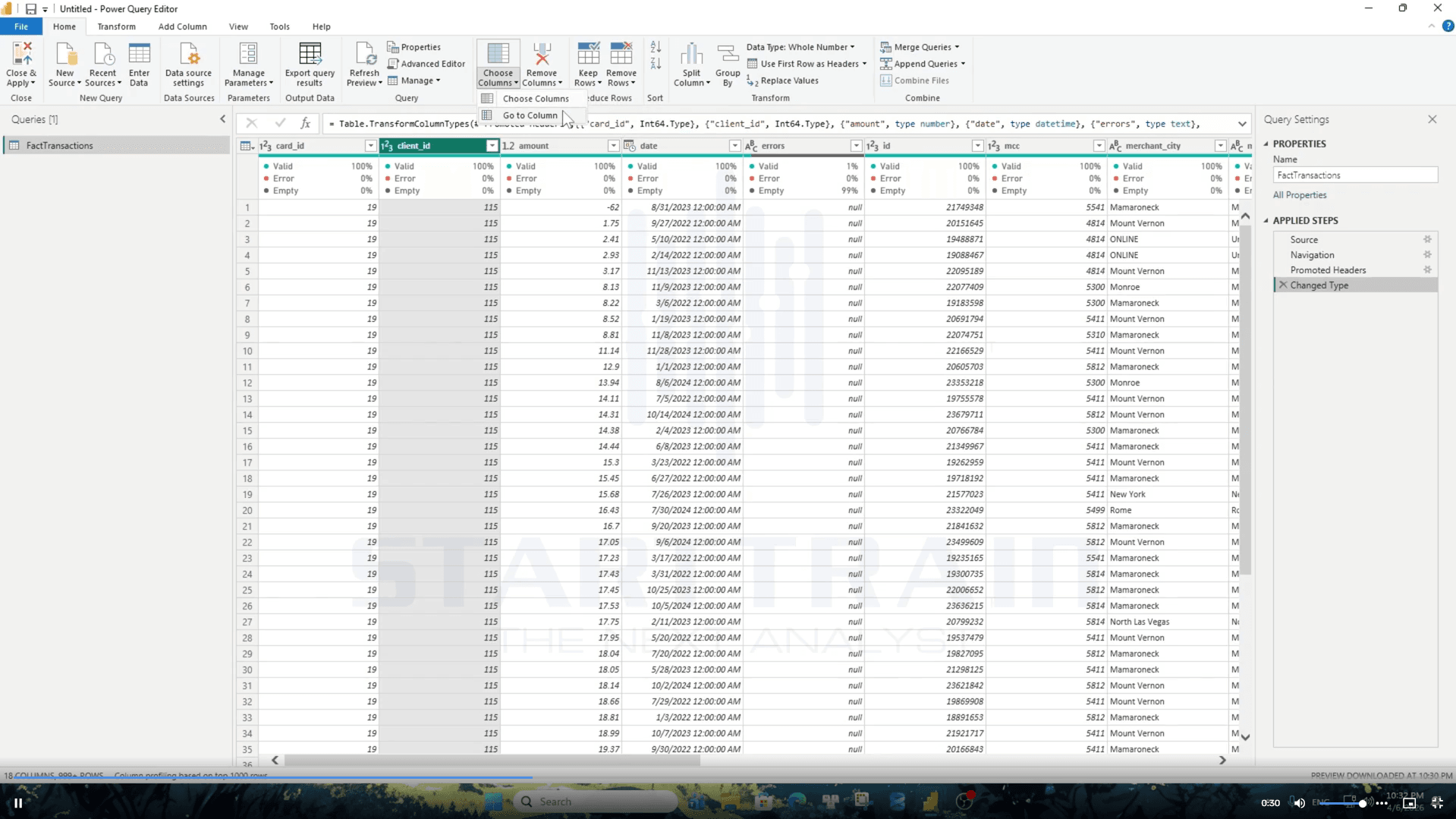1456x819 pixels.
Task: Open the Merge Queries dropdown
Action: click(x=920, y=47)
